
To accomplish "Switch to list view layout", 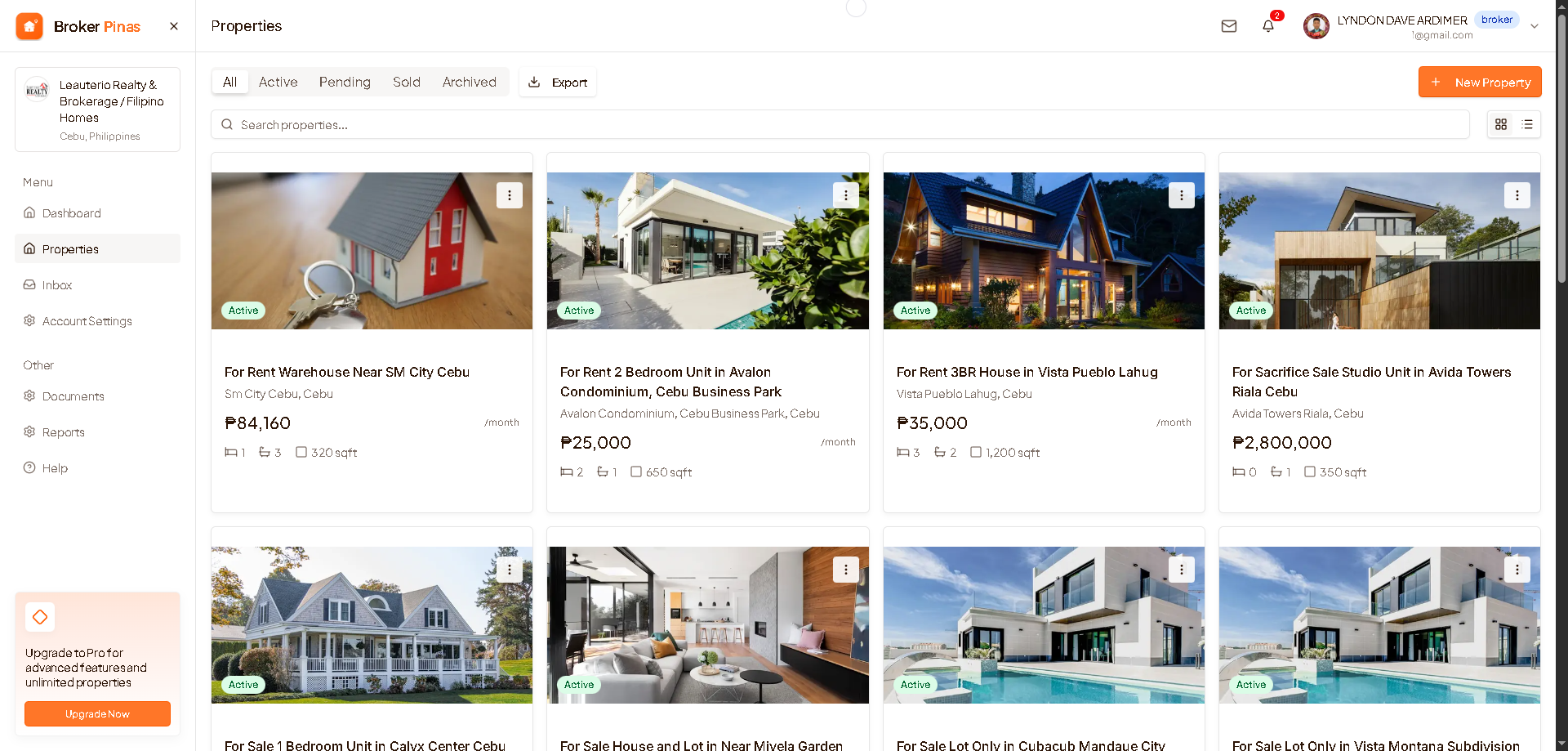I will [1527, 124].
